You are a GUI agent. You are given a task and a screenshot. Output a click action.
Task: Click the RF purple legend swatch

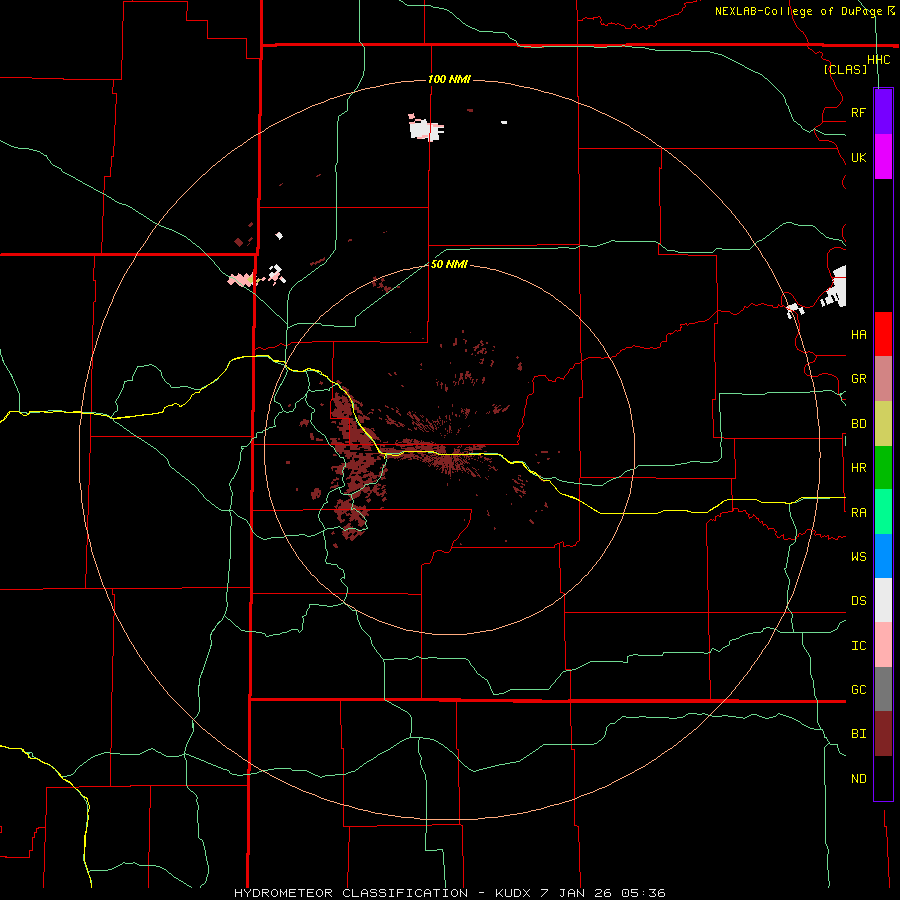(883, 112)
